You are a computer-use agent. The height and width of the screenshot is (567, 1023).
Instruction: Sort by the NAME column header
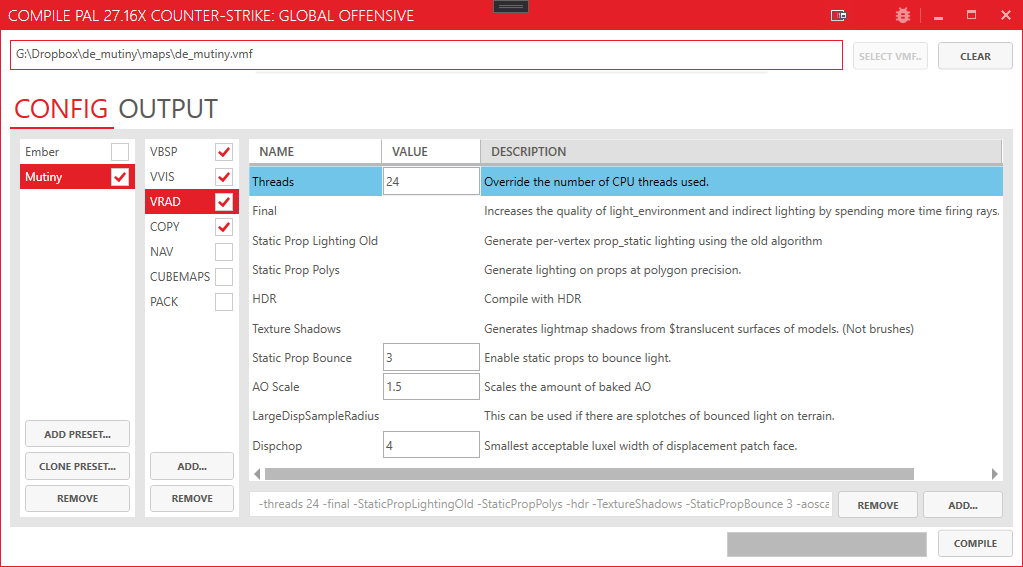[316, 151]
